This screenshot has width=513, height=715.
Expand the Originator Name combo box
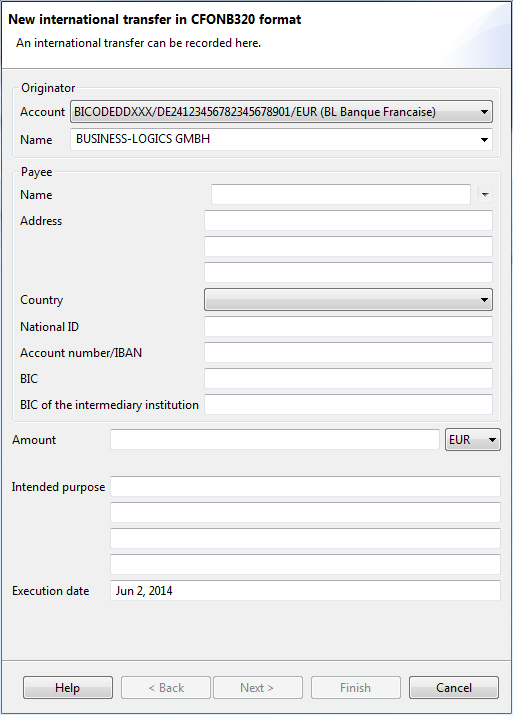pyautogui.click(x=281, y=139)
